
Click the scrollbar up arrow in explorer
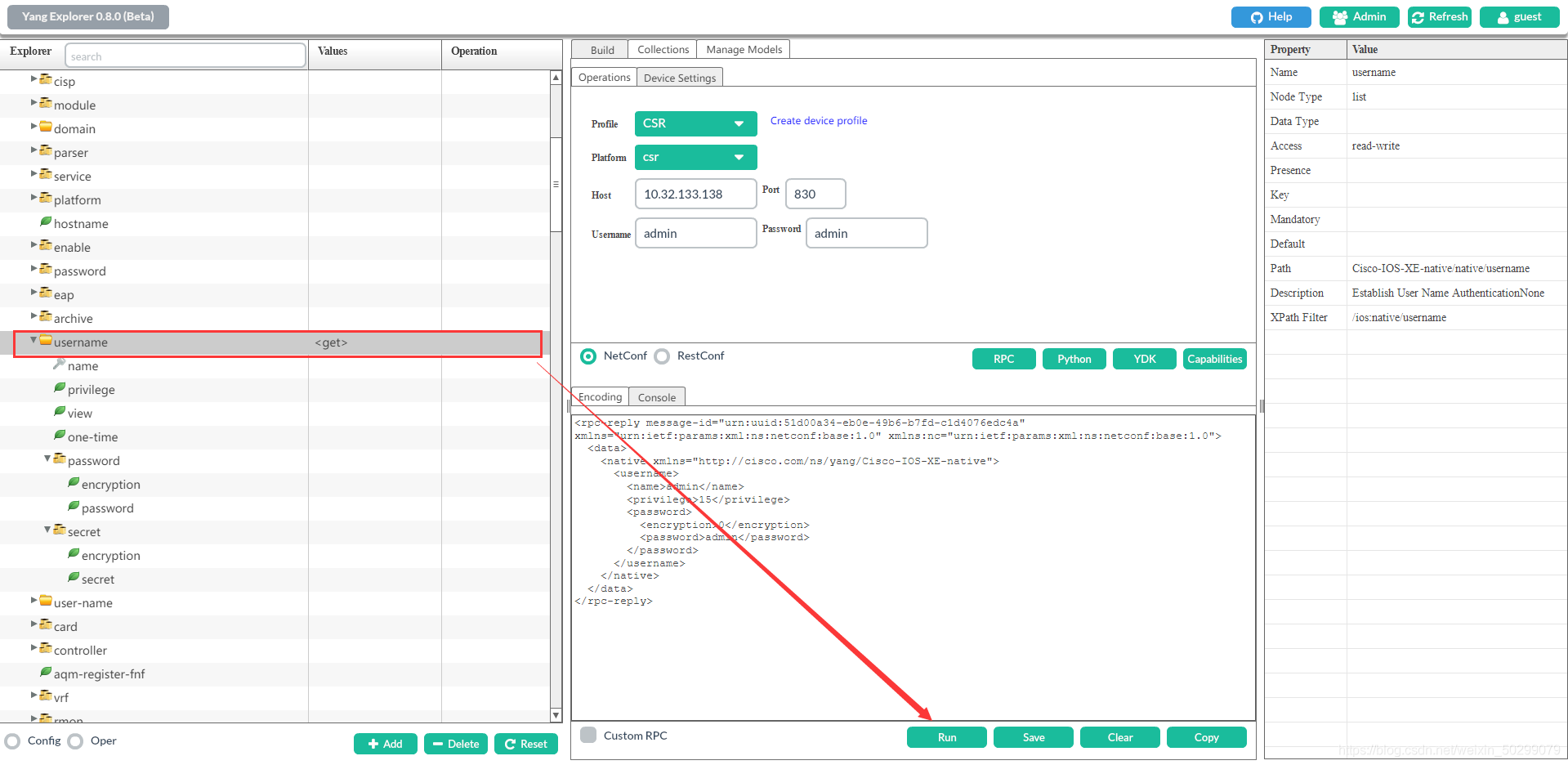(556, 78)
